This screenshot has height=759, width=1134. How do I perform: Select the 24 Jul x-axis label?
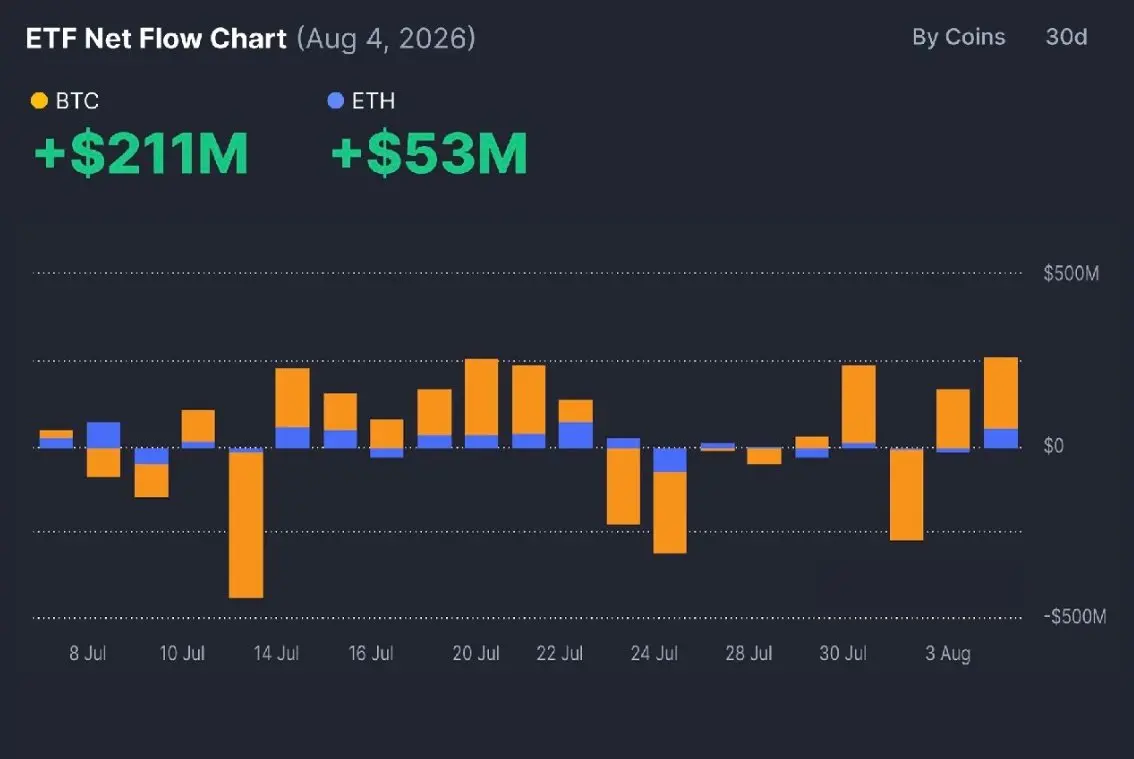654,653
